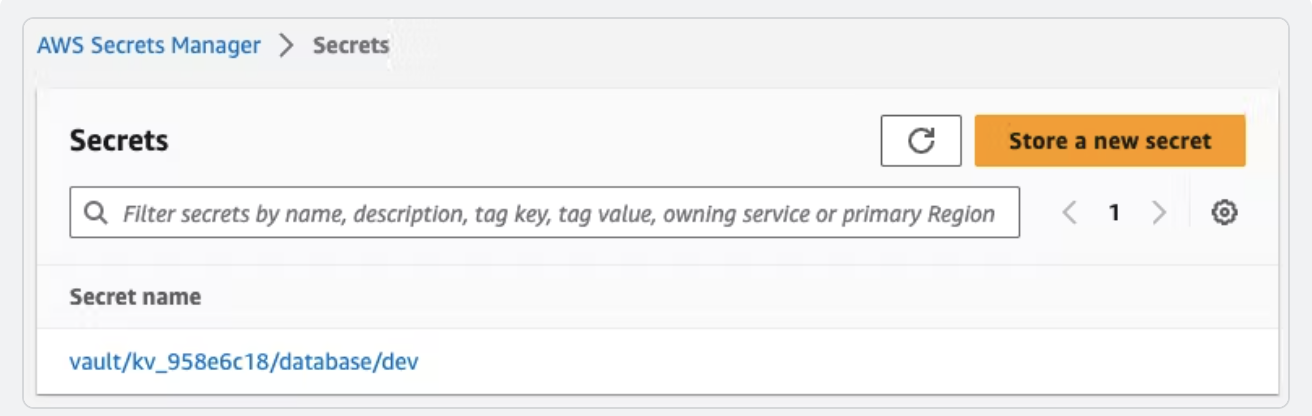This screenshot has height=416, width=1312.
Task: Click blank space between Secrets title and refresh
Action: click(520, 141)
